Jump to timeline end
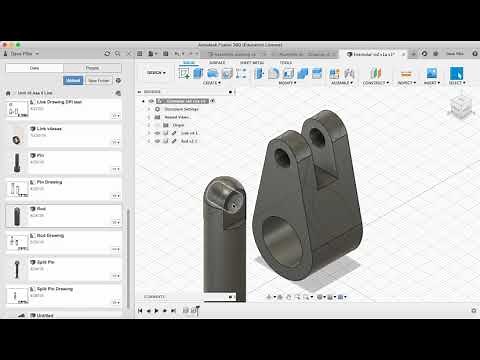The width and height of the screenshot is (480, 360). [x=173, y=311]
